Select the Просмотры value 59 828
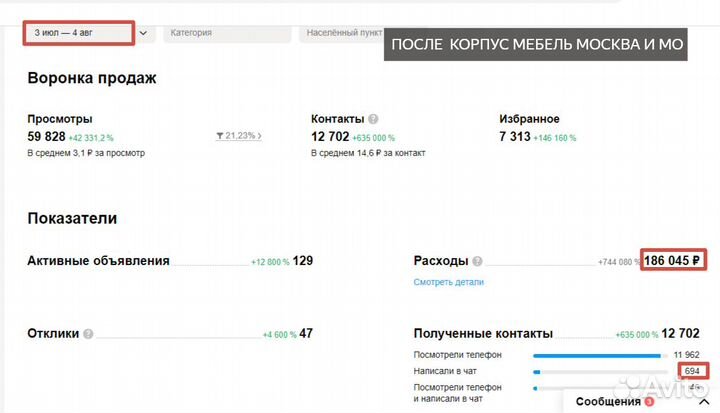 click(46, 136)
